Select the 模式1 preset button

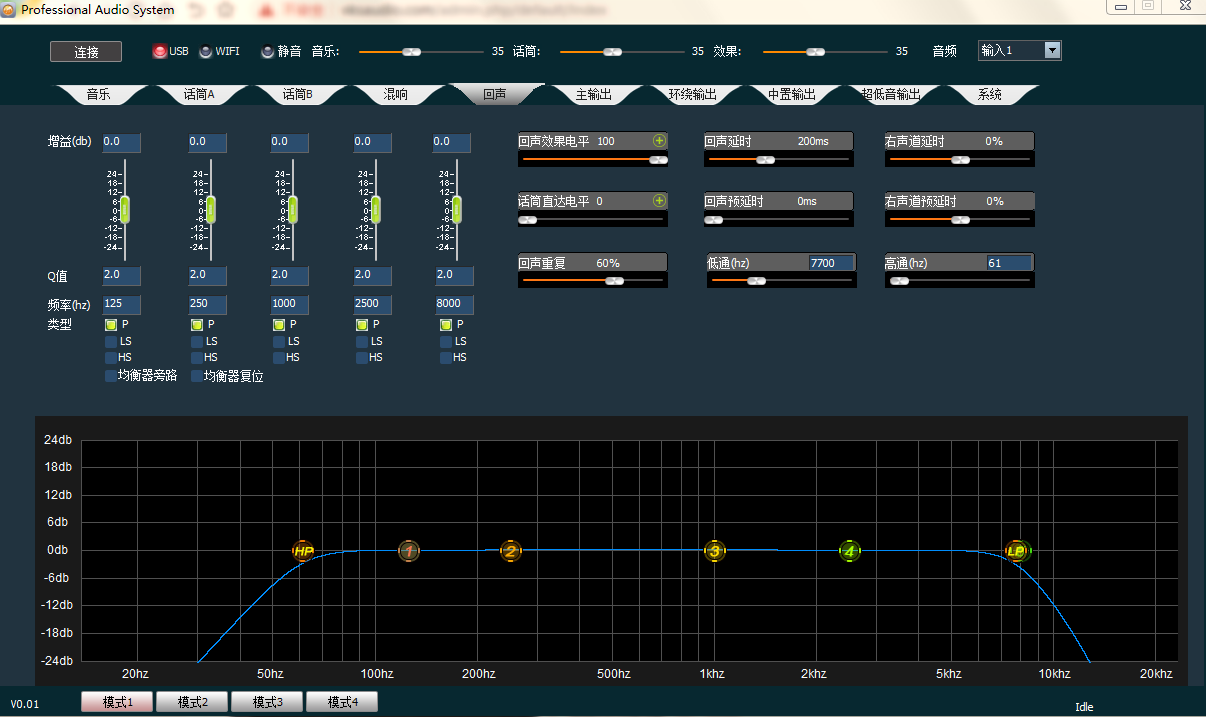point(117,702)
